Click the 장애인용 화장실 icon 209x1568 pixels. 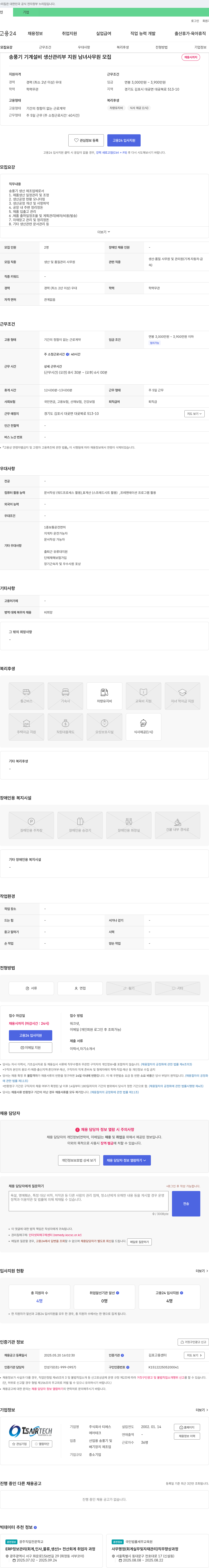(129, 825)
